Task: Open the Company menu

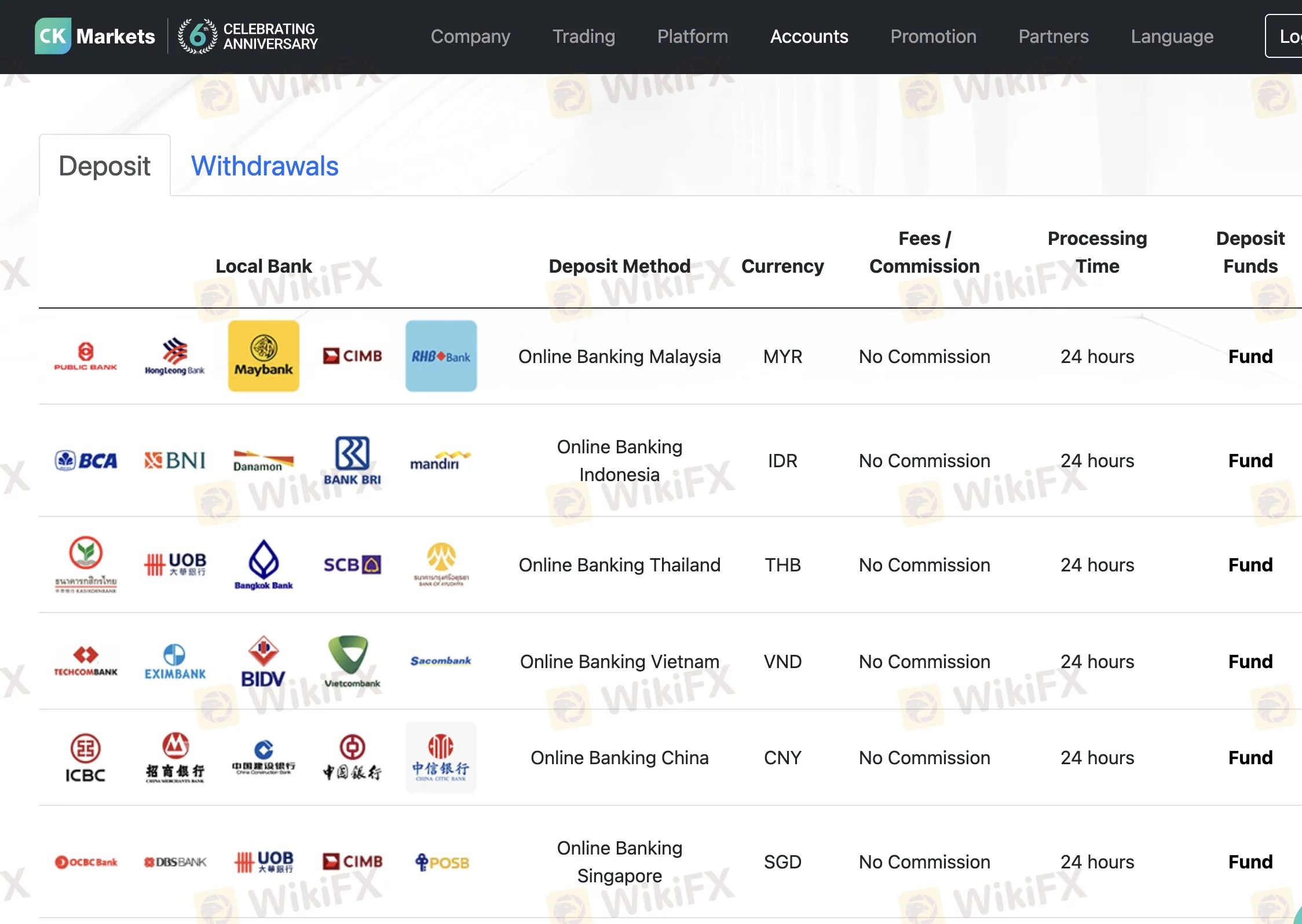Action: [470, 36]
